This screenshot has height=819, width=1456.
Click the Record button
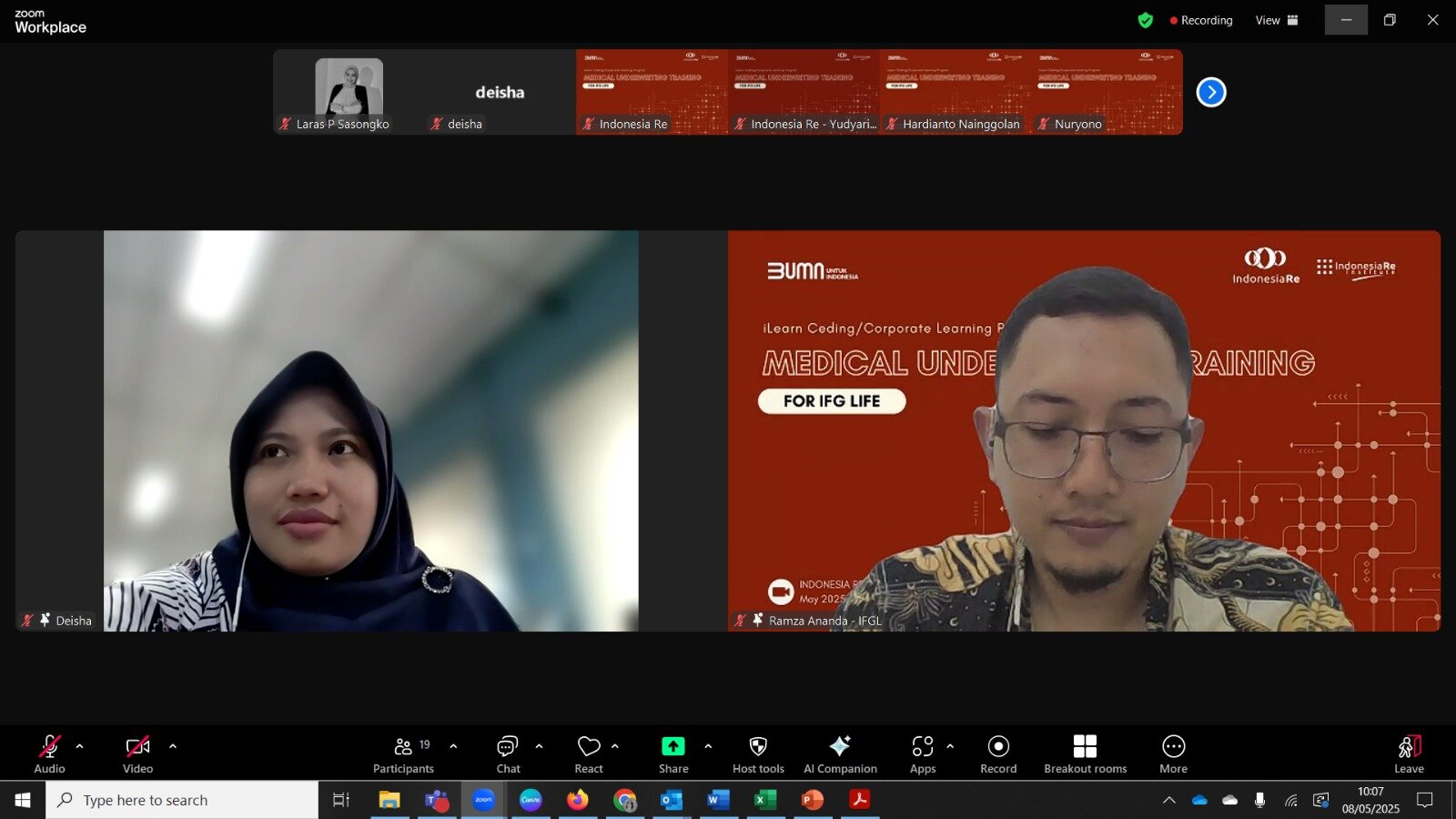[998, 753]
